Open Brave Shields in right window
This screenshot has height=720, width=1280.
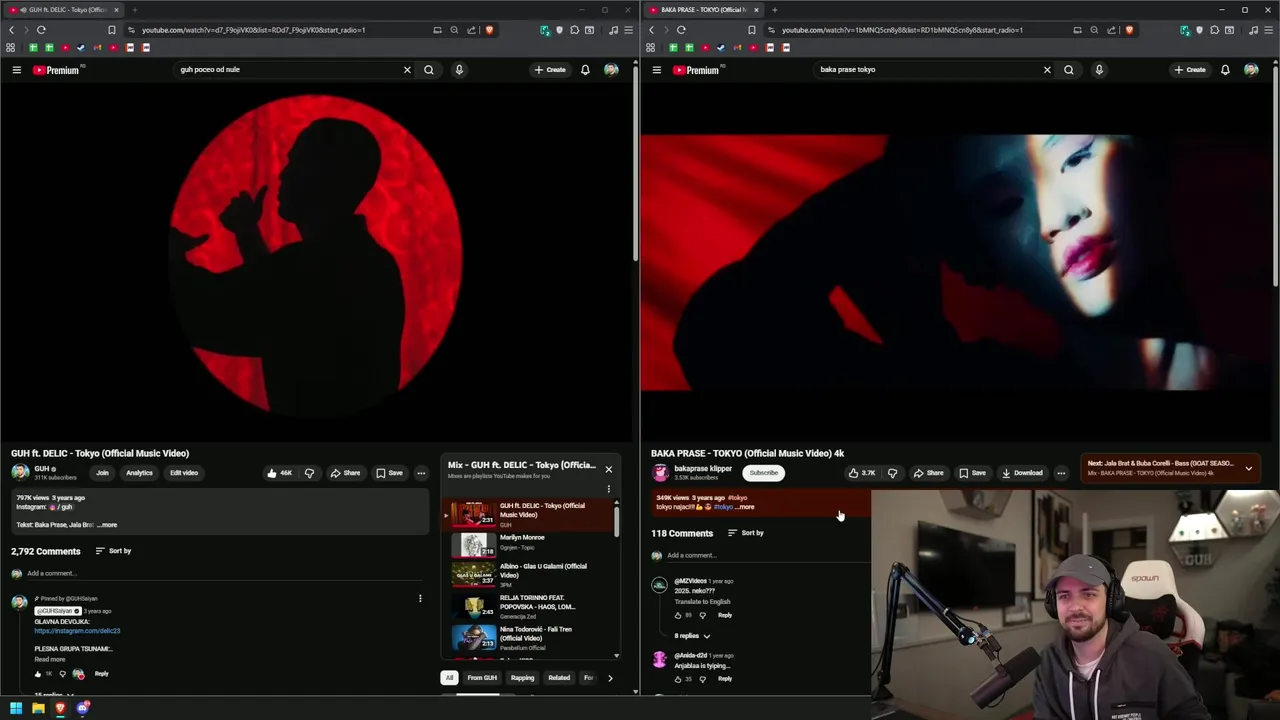1129,30
